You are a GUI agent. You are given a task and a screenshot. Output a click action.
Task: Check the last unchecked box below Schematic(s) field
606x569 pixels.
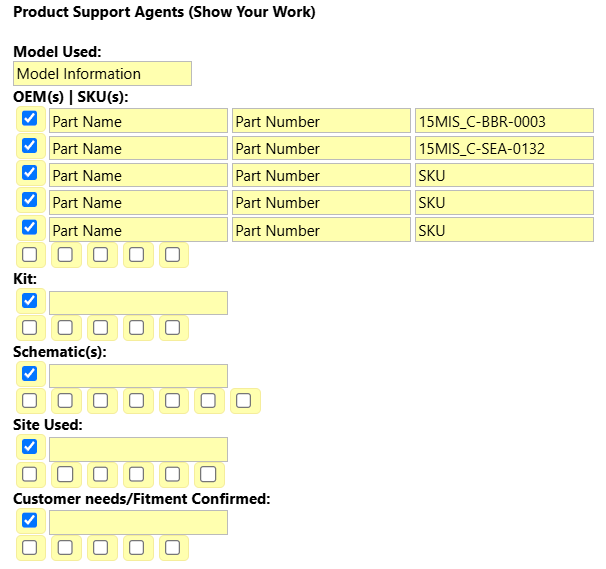tap(243, 400)
